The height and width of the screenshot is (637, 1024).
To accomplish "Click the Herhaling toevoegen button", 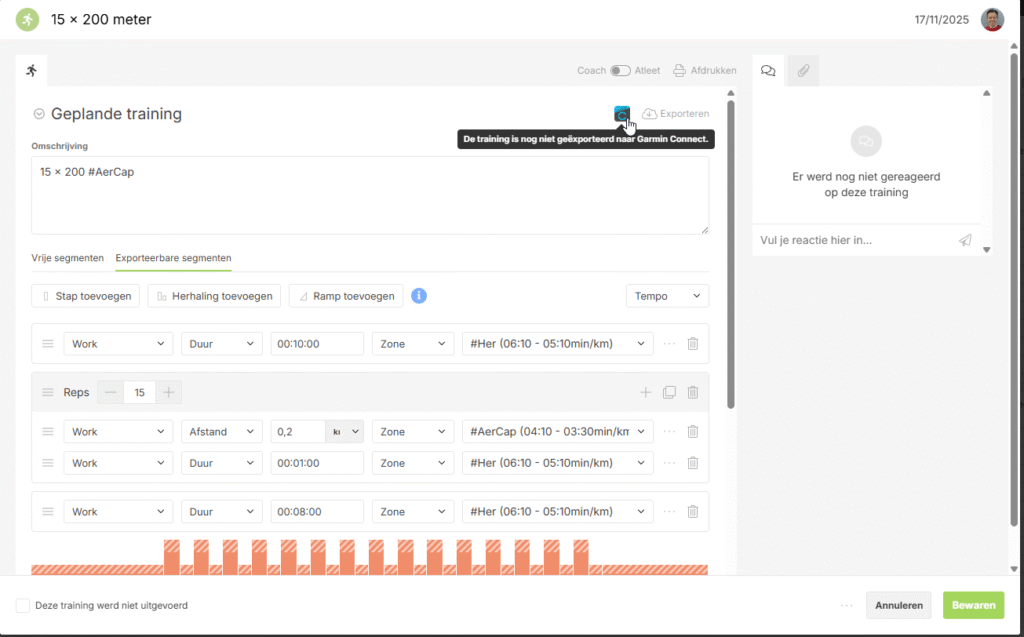I will pos(214,296).
